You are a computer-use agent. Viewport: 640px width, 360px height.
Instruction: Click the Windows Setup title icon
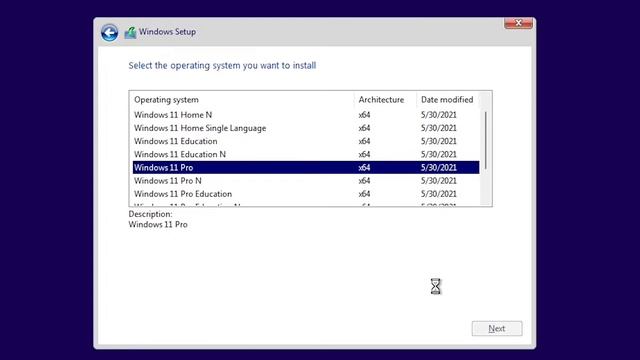coord(130,32)
